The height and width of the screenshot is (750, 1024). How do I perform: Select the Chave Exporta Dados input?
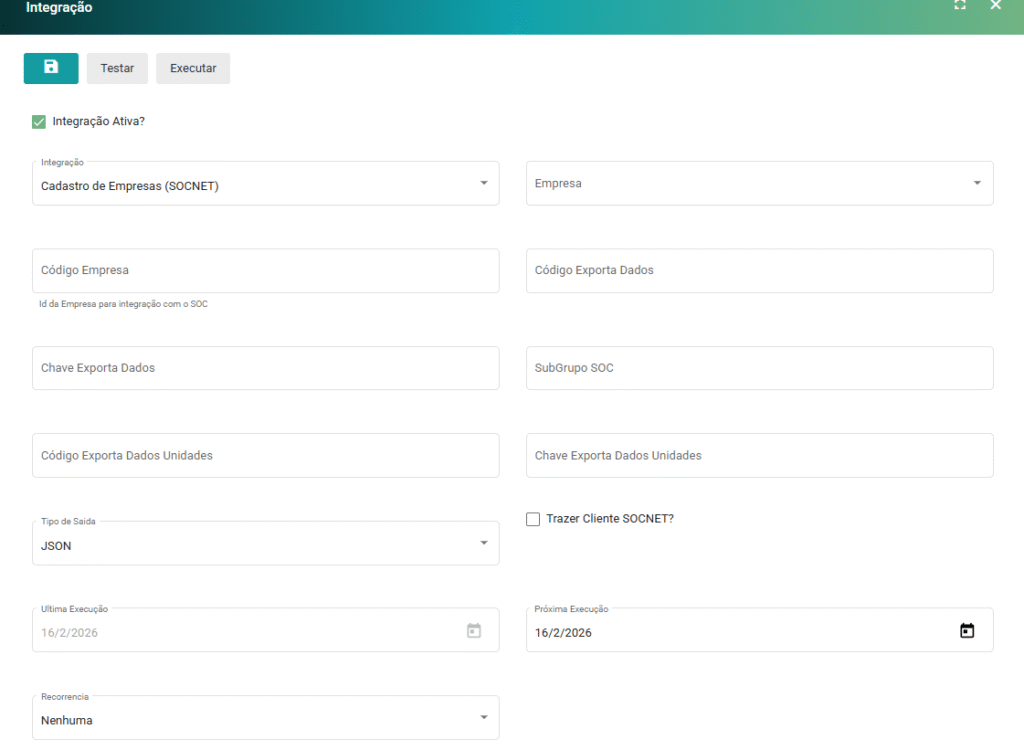265,368
